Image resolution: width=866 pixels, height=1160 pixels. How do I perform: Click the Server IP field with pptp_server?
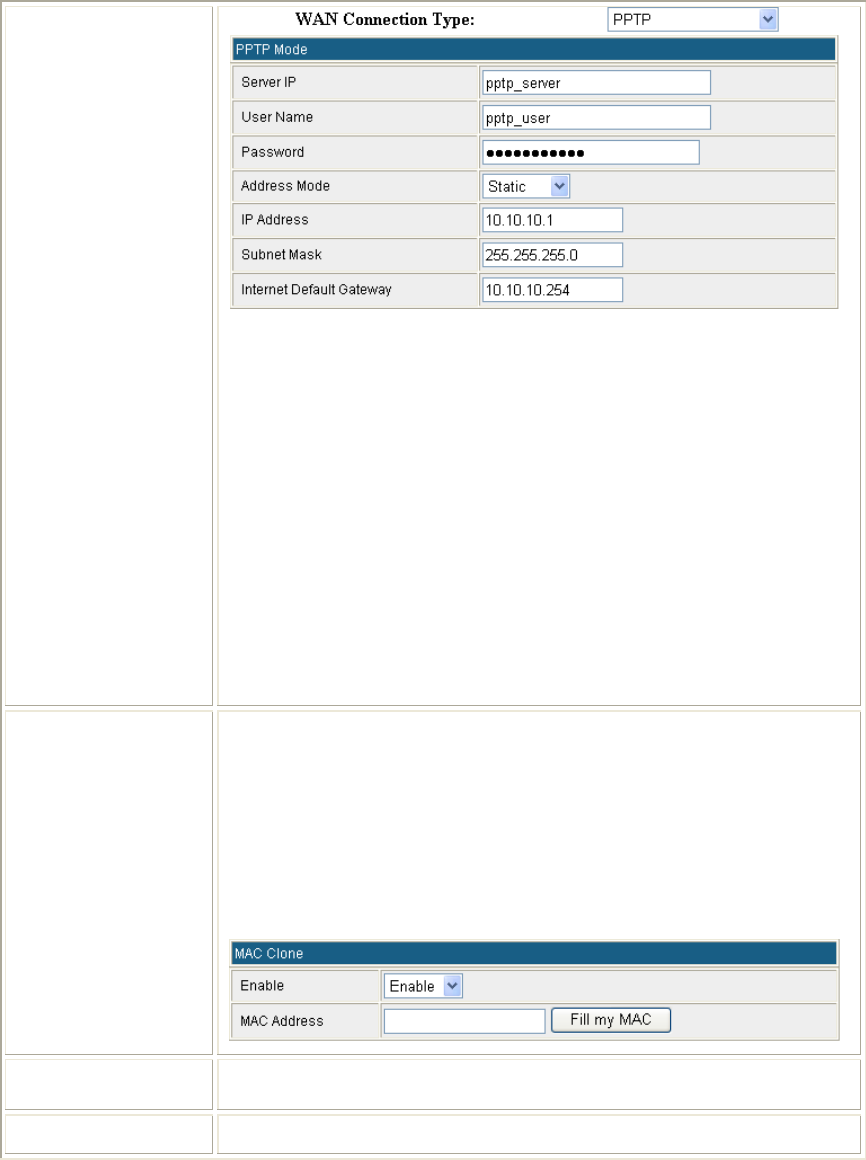pos(596,83)
